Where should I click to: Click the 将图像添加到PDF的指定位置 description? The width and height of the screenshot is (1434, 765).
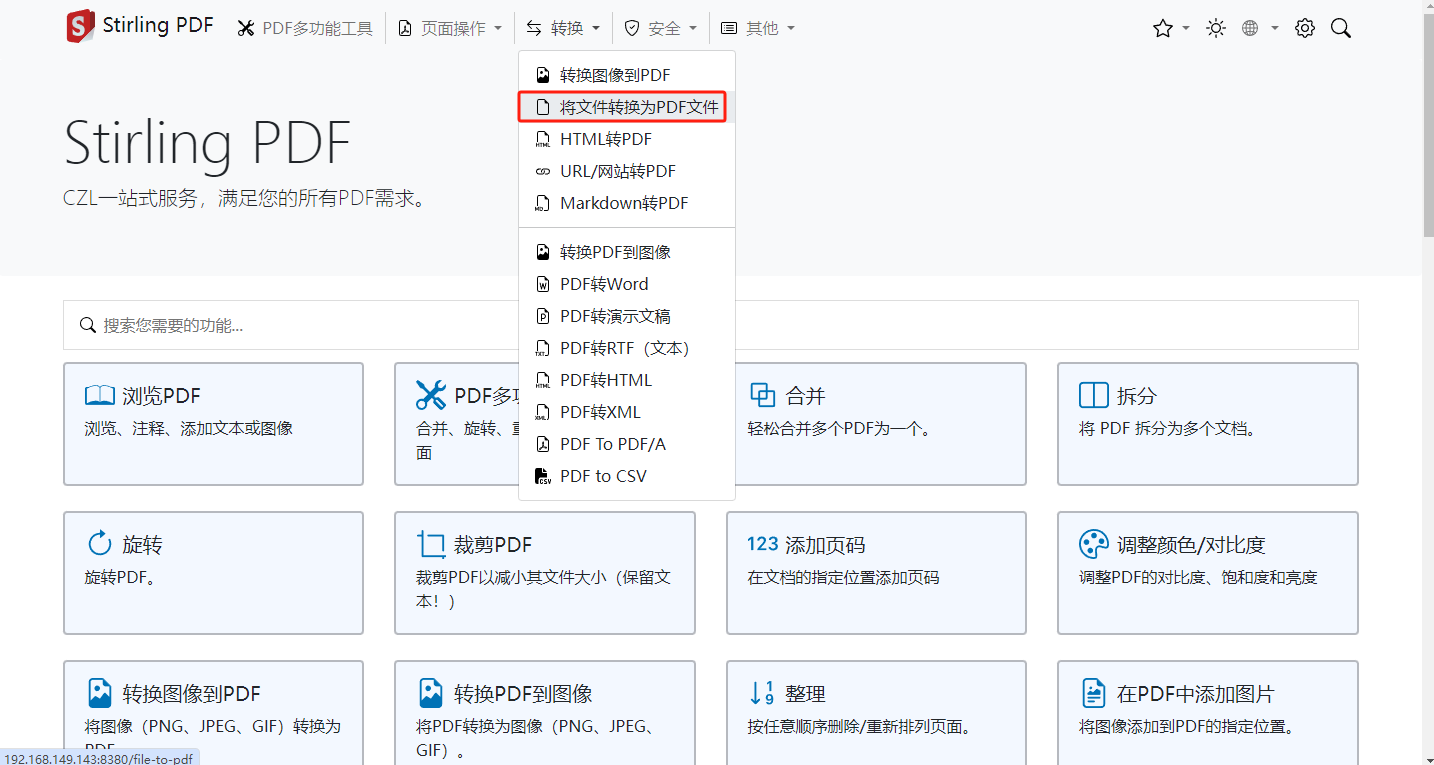pyautogui.click(x=1187, y=726)
